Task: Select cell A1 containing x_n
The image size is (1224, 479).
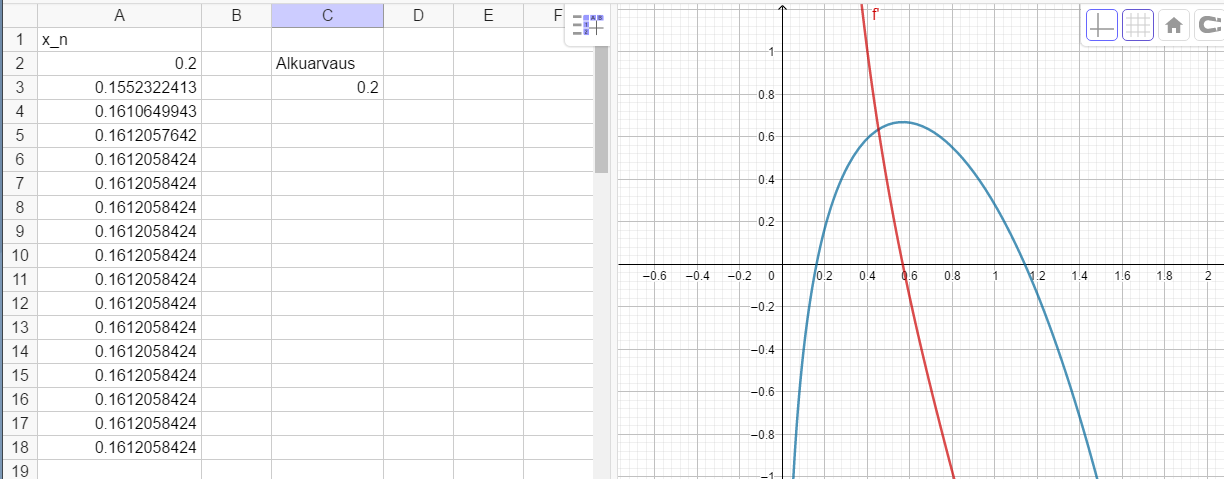Action: tap(119, 40)
